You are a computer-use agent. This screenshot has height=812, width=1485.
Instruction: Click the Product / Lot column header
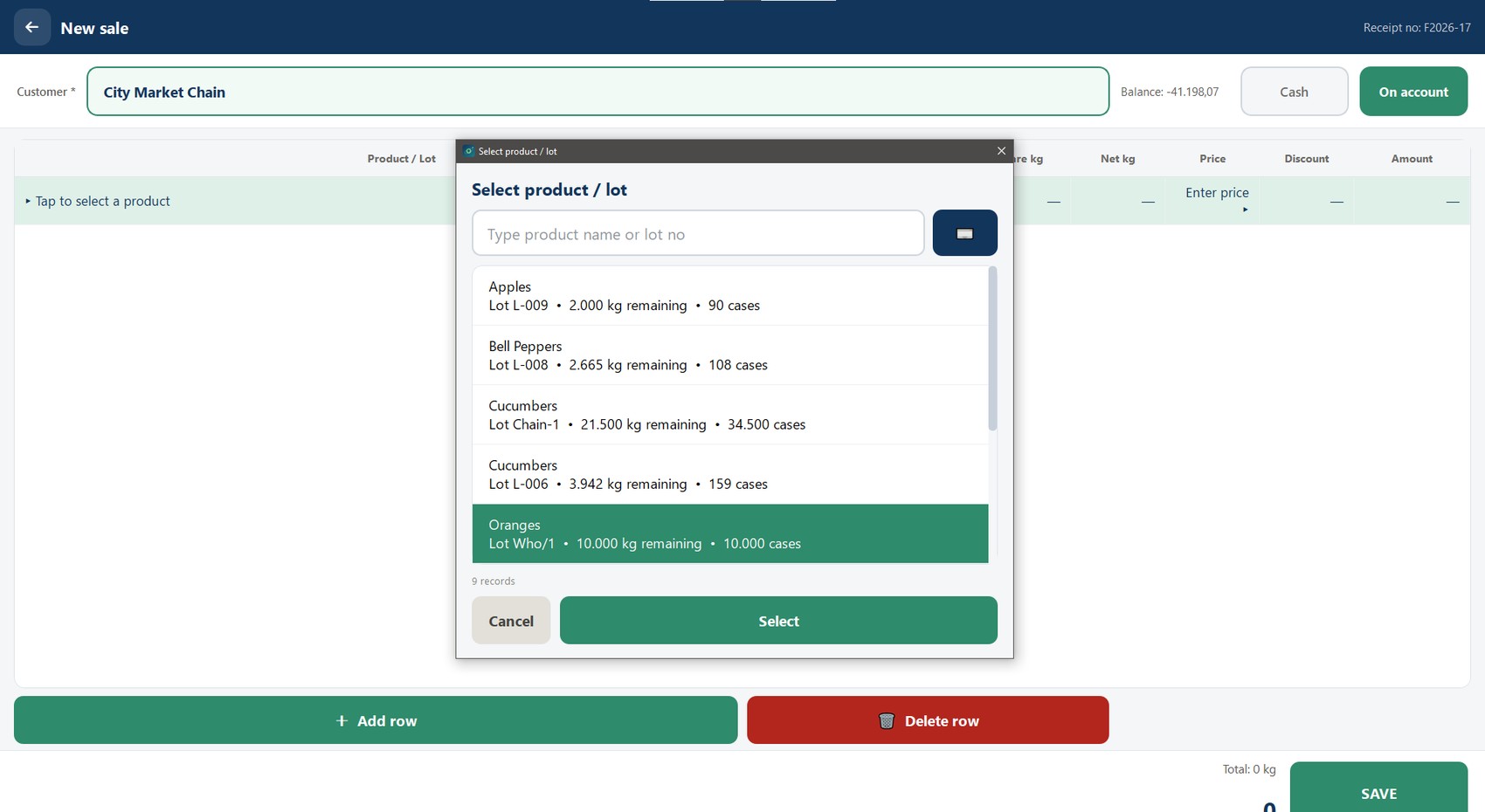pos(401,158)
